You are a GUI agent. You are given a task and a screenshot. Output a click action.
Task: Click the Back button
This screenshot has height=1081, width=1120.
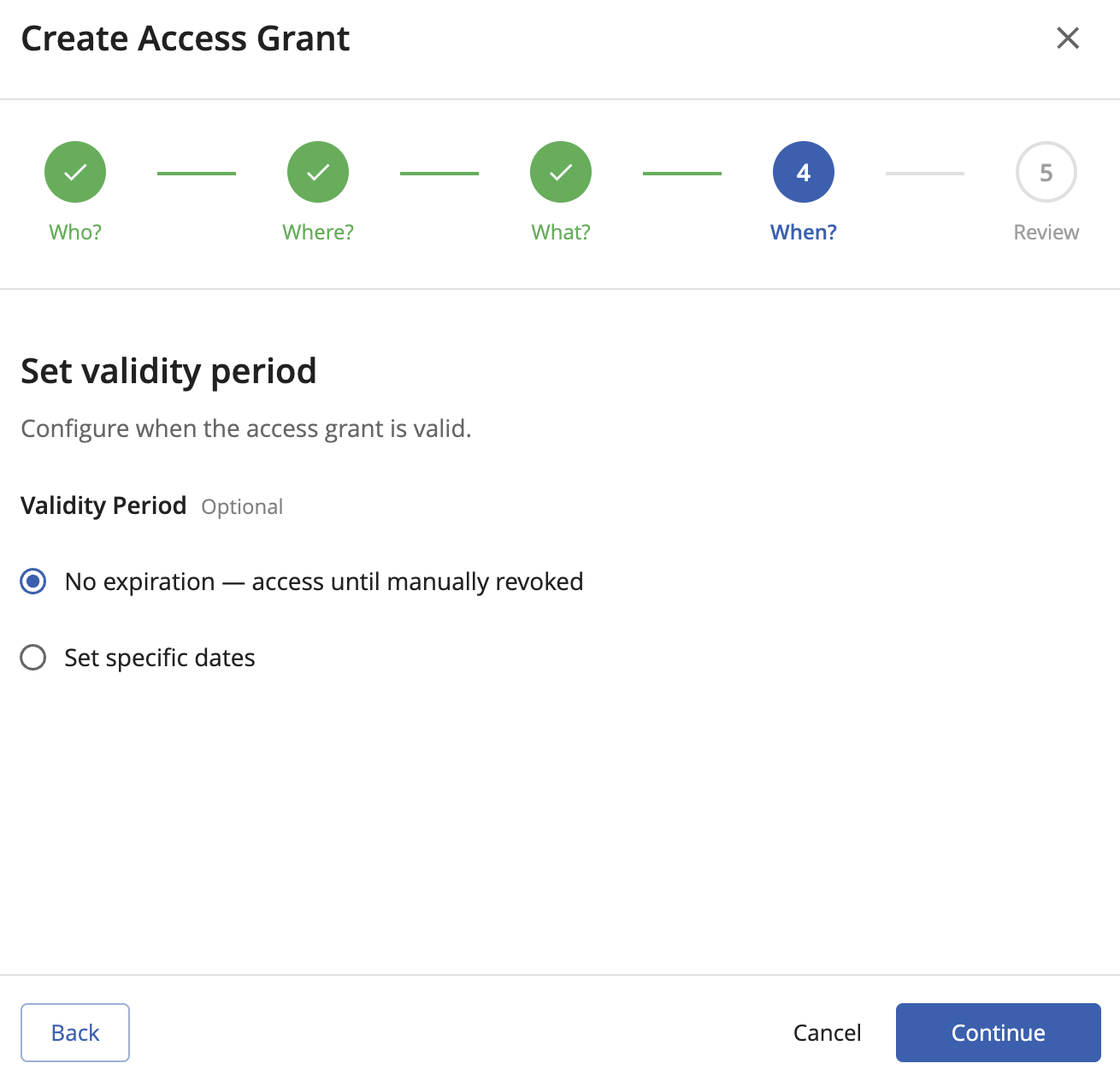pos(75,1032)
